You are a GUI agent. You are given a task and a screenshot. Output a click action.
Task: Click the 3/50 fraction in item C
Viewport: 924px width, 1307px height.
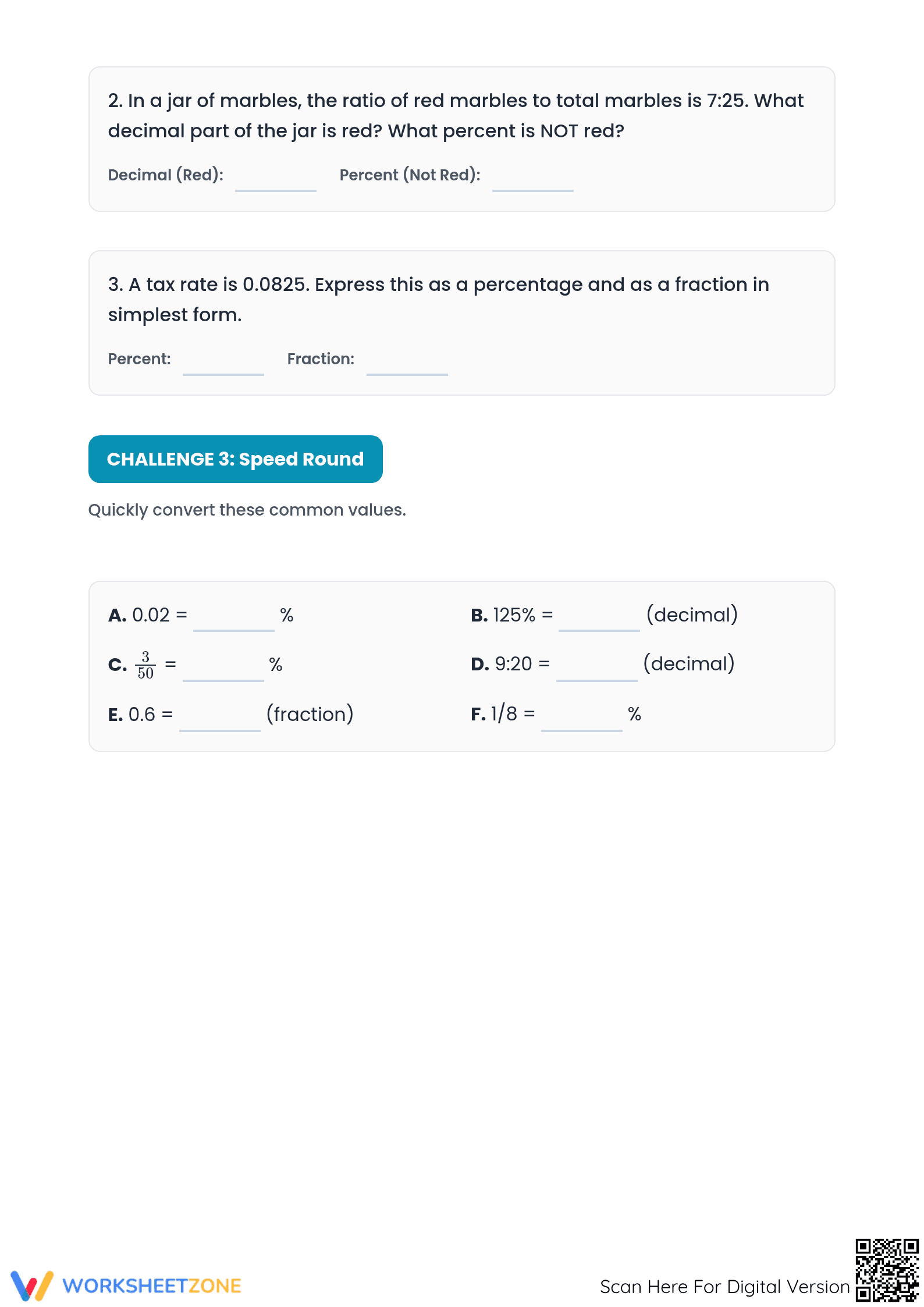pos(145,665)
